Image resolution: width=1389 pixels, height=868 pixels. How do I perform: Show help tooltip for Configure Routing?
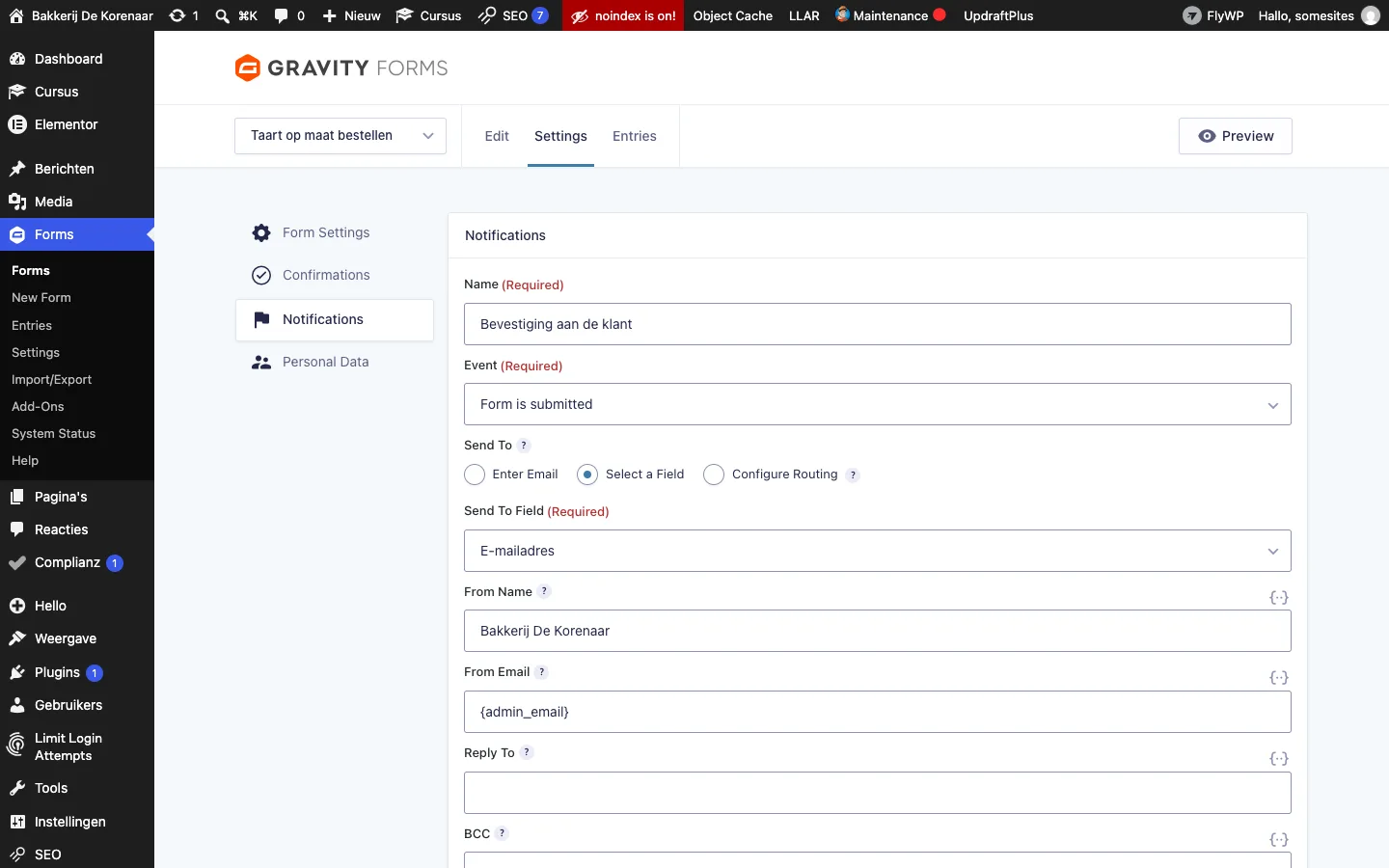click(853, 475)
